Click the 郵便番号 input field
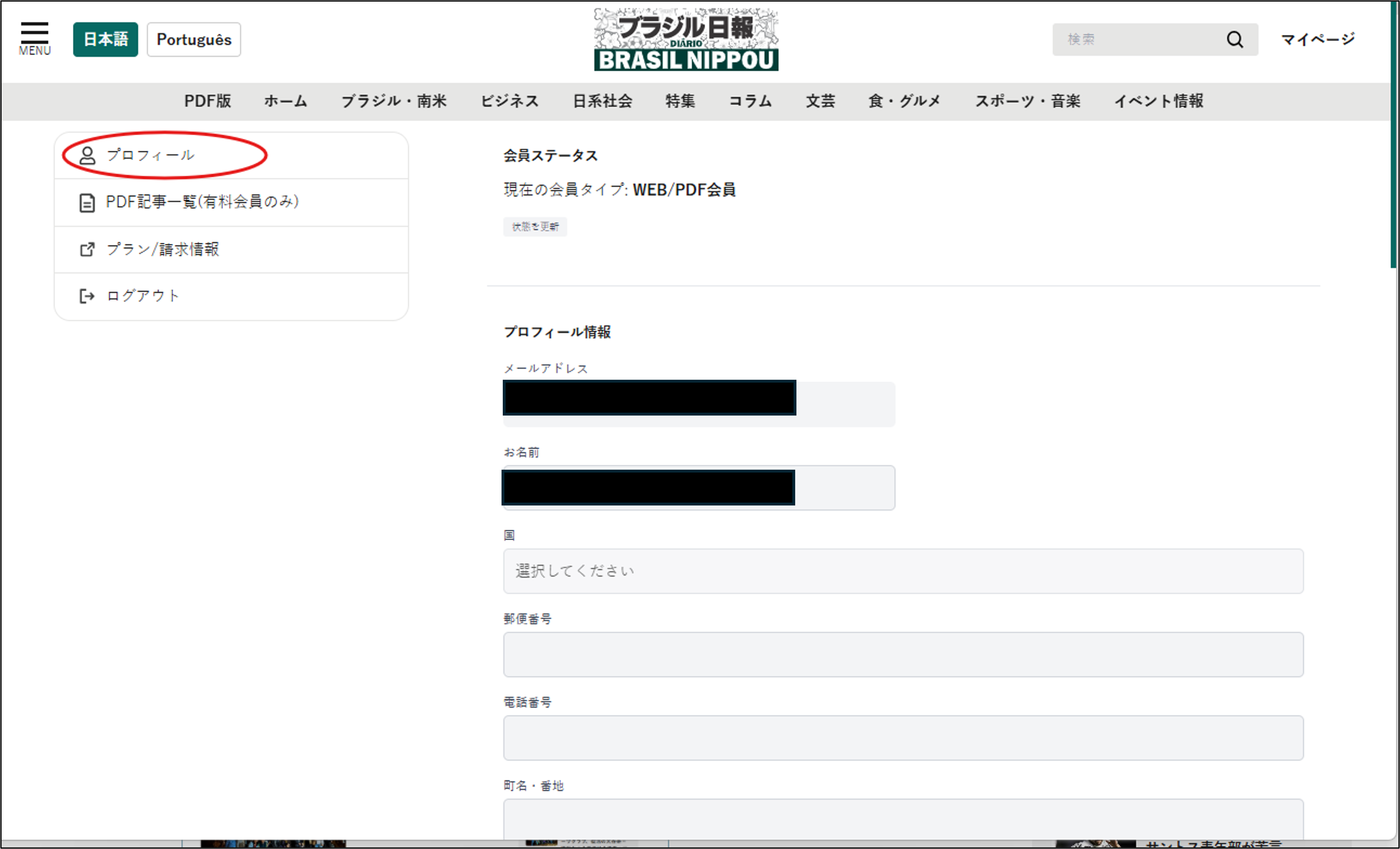 (x=903, y=654)
